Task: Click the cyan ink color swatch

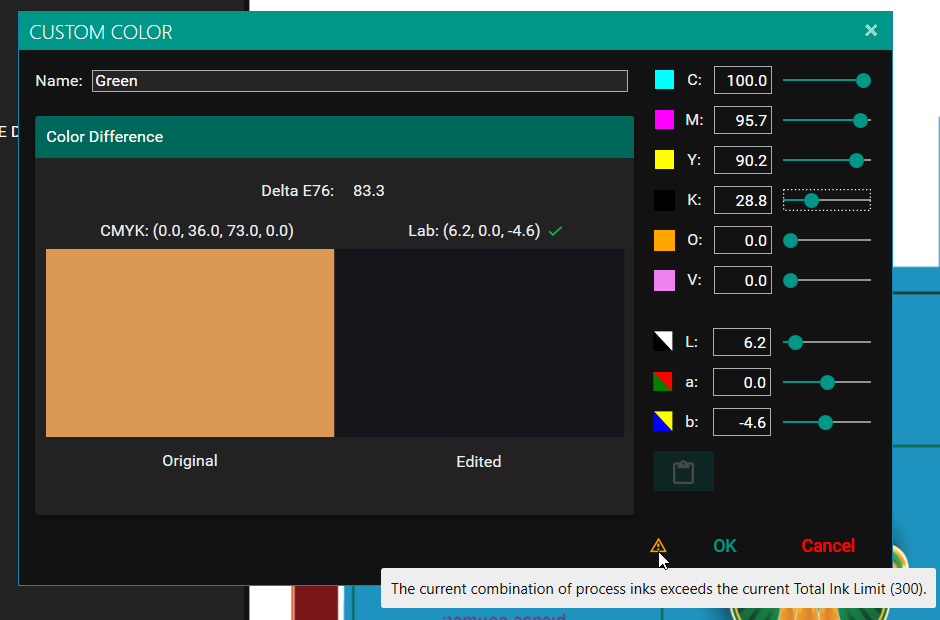Action: (x=664, y=80)
